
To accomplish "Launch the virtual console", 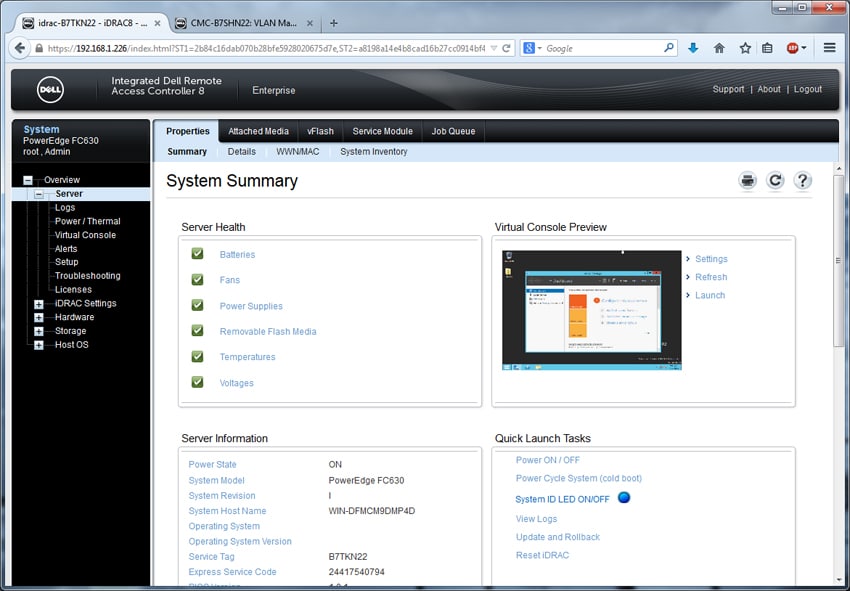I will [710, 296].
